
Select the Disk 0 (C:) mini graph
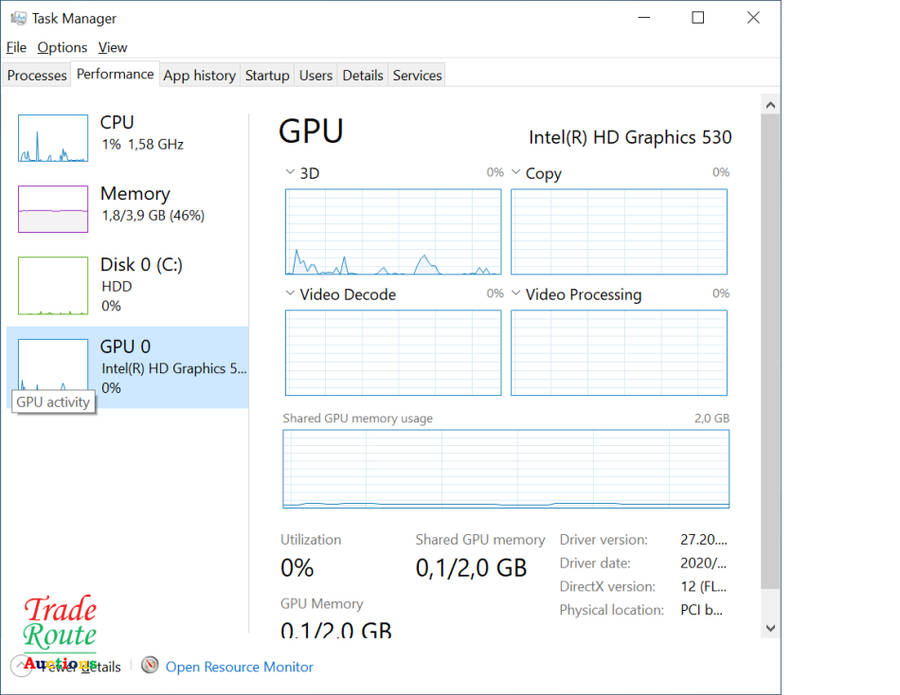tap(53, 285)
